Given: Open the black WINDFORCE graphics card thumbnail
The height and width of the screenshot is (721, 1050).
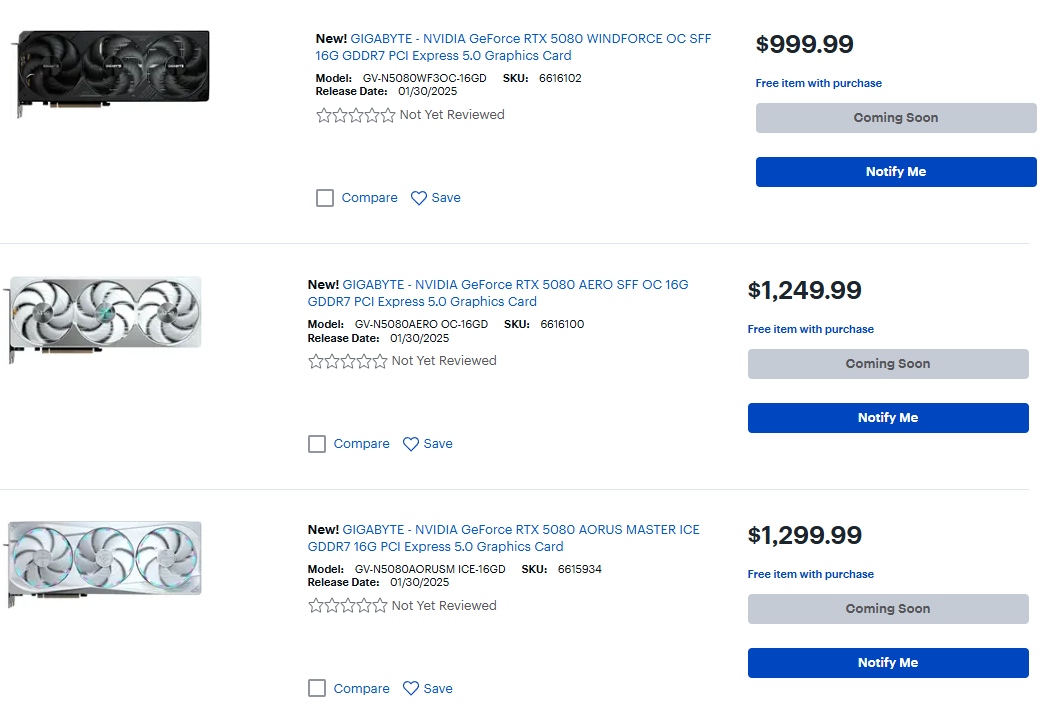Looking at the screenshot, I should (x=112, y=68).
